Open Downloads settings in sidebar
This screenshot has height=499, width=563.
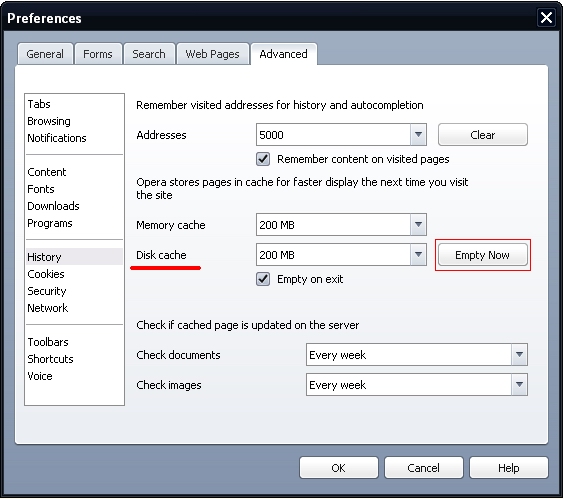pos(53,206)
